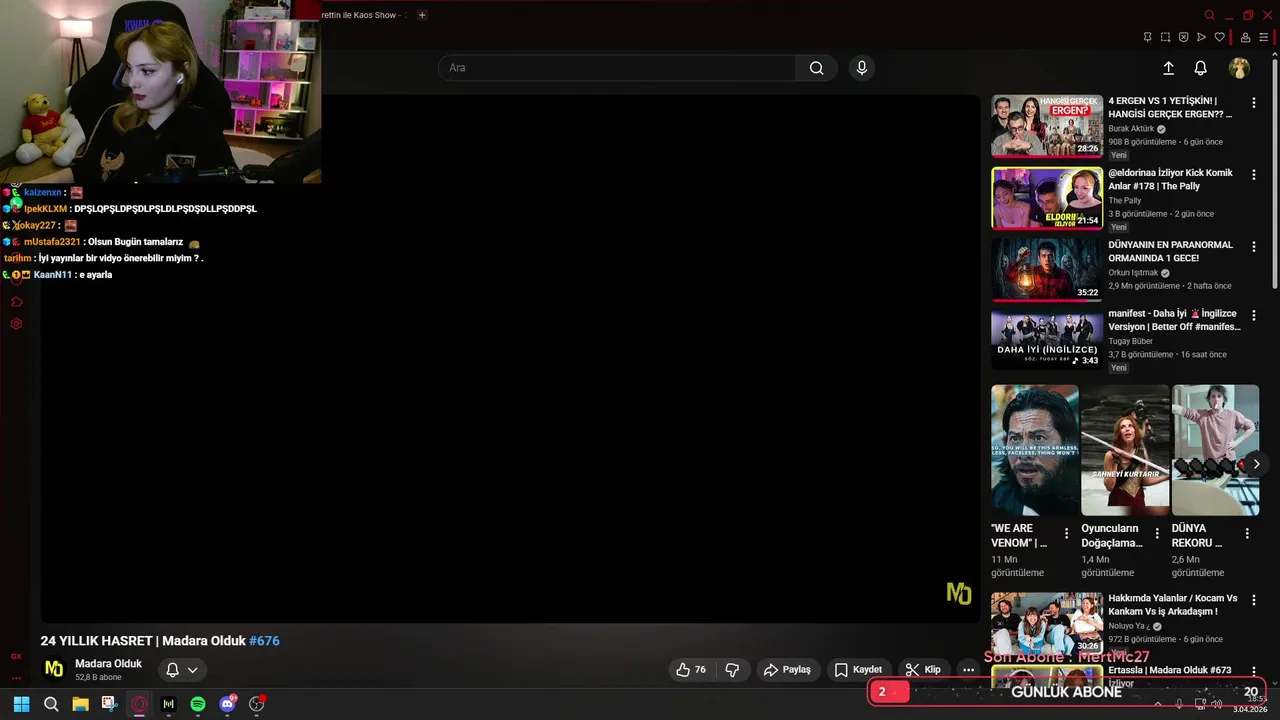Open the Opera ad blocker shield icon
1280x720 pixels.
click(x=1184, y=37)
